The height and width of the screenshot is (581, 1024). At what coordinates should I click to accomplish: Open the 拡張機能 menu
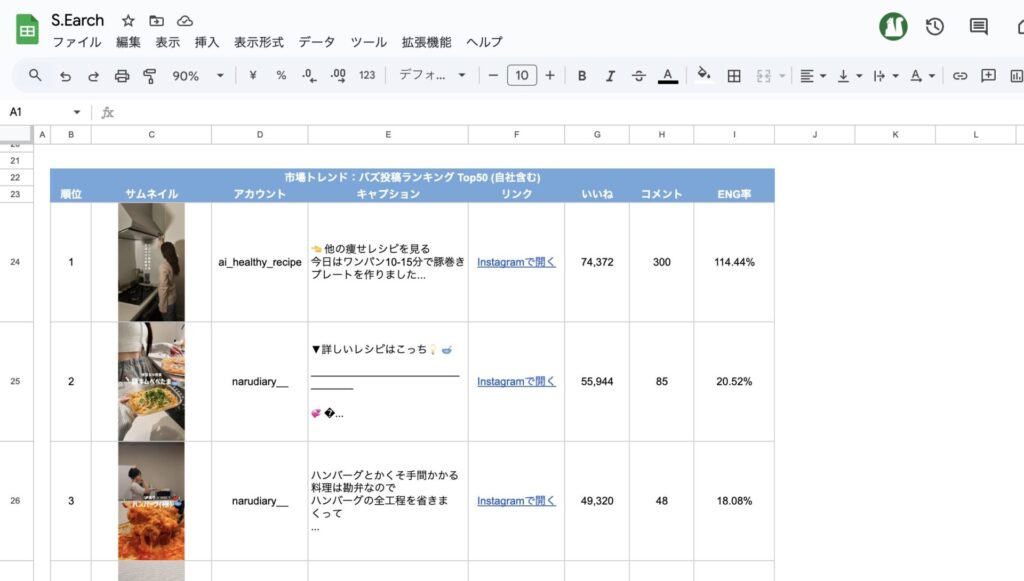[427, 42]
